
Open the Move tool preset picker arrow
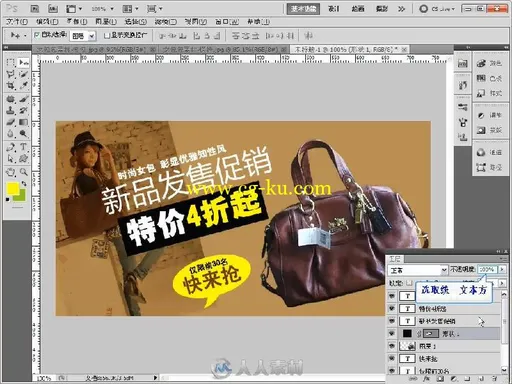(25, 35)
